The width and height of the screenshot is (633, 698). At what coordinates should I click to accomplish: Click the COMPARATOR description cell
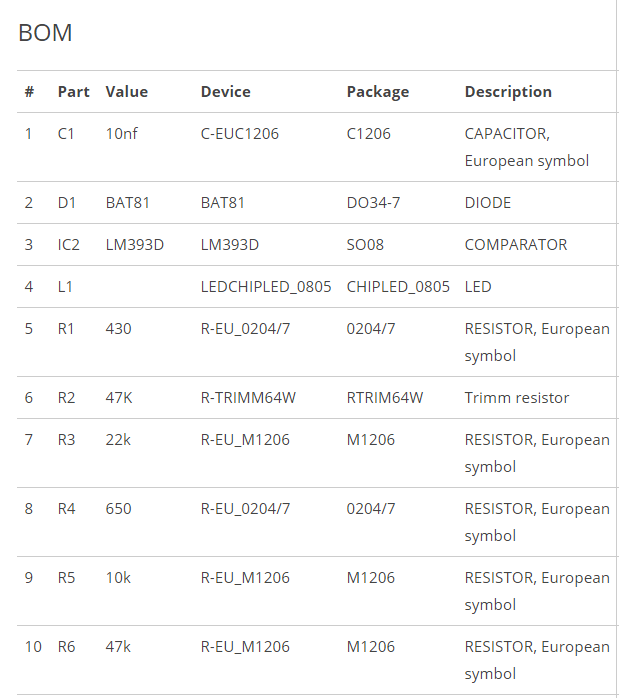pyautogui.click(x=515, y=245)
